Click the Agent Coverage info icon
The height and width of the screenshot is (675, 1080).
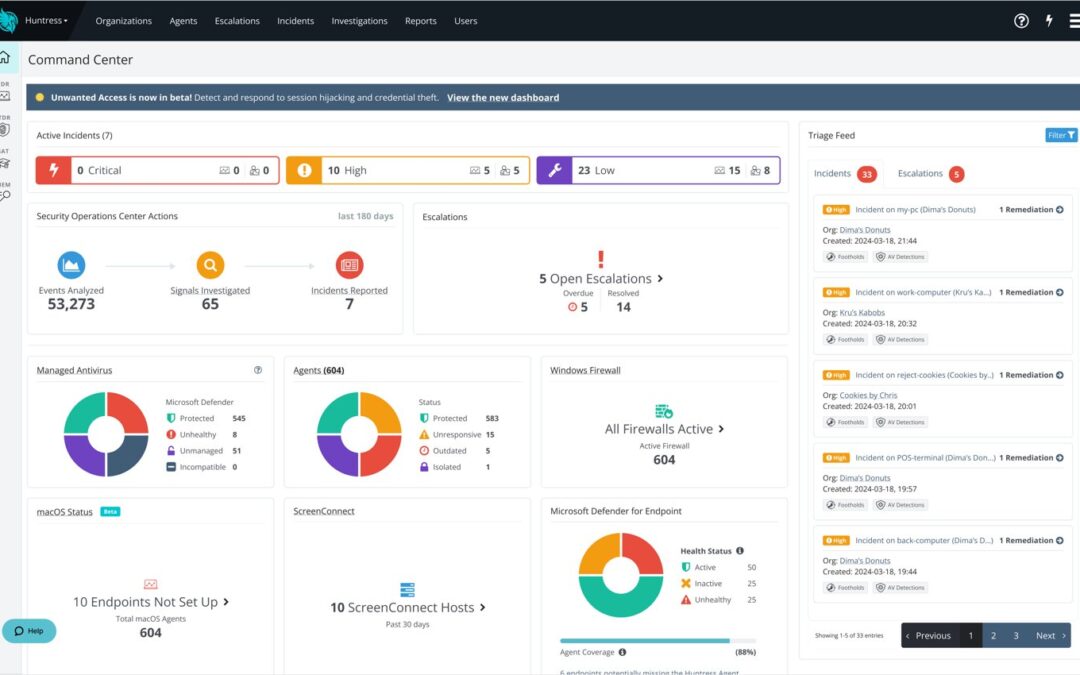[622, 652]
